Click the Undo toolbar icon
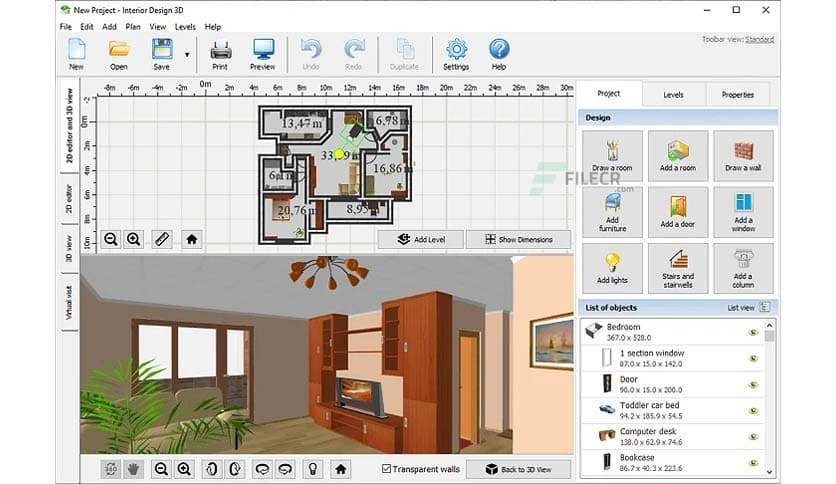This screenshot has height=484, width=836. (311, 54)
